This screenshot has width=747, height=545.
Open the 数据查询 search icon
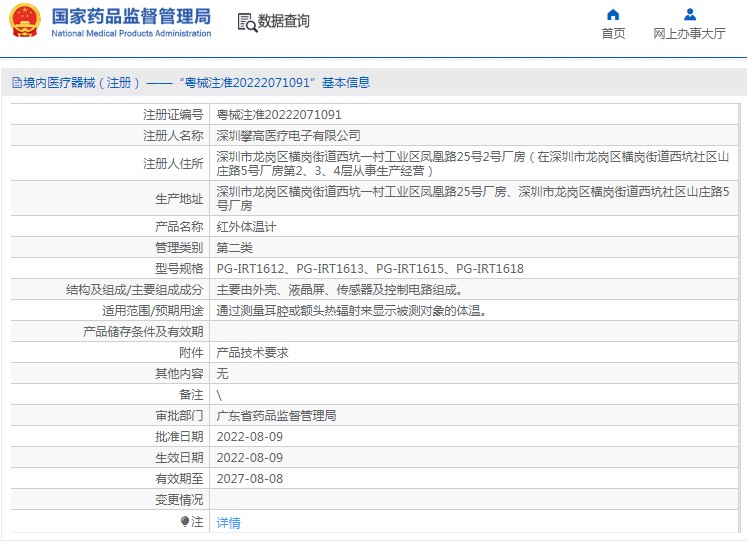click(x=247, y=22)
